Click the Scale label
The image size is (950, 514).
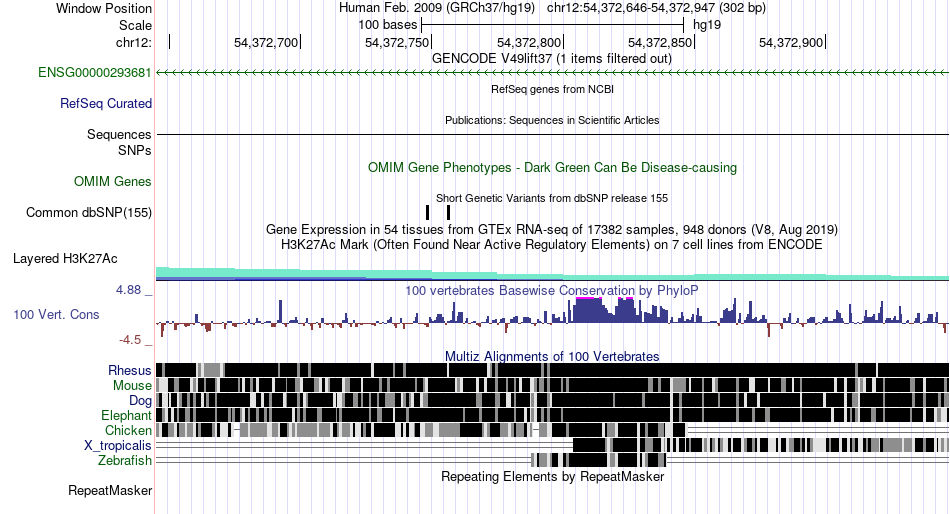click(x=135, y=25)
